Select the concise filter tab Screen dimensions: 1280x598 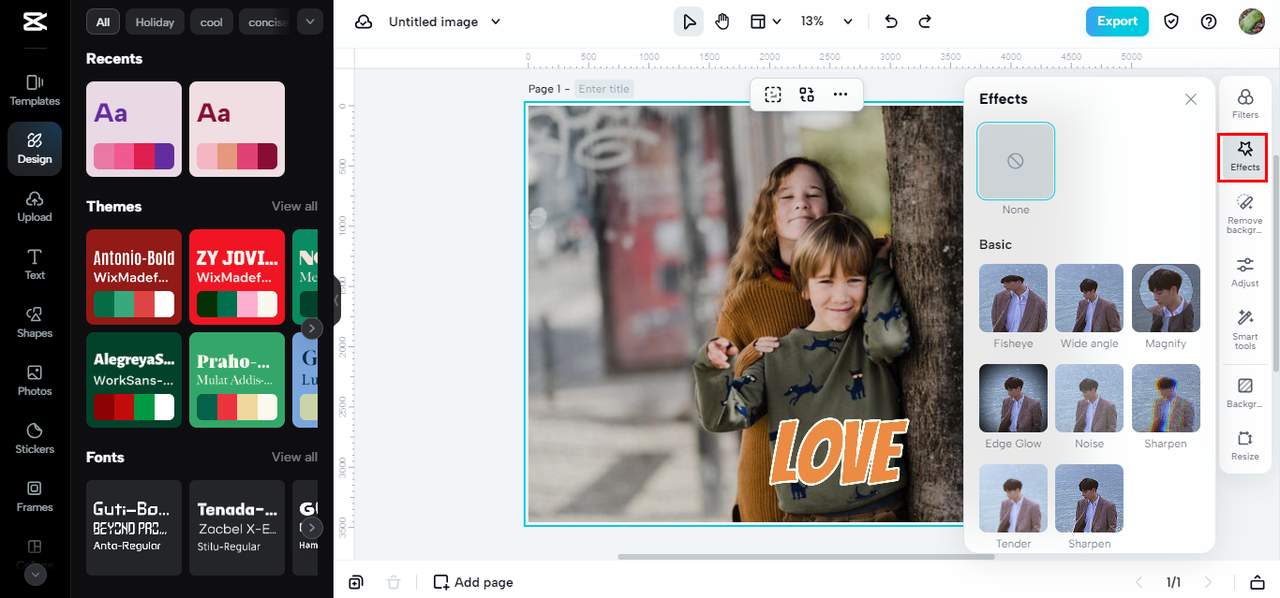[x=265, y=22]
